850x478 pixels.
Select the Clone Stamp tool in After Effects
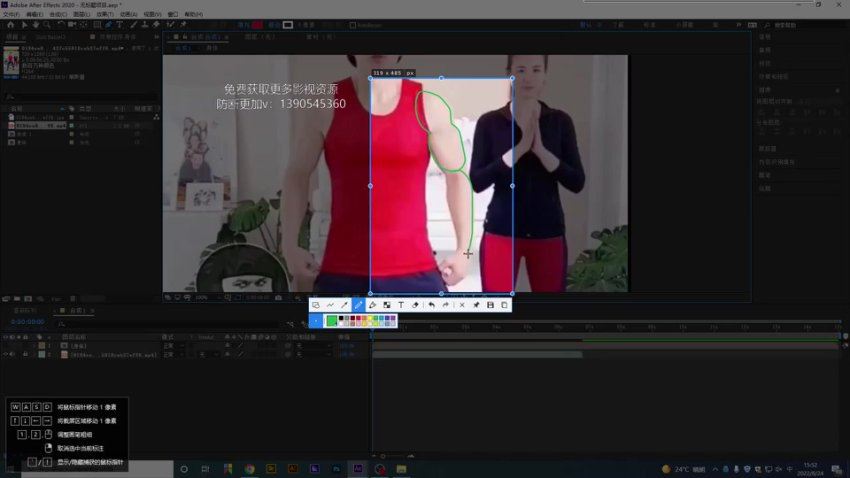click(x=145, y=25)
